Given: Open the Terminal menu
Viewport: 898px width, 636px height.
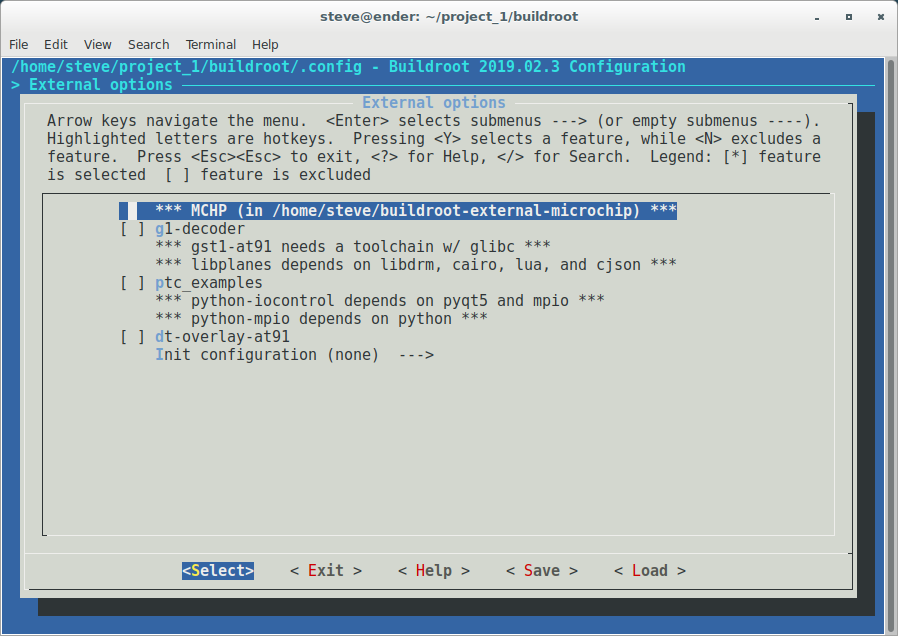Looking at the screenshot, I should tap(211, 44).
